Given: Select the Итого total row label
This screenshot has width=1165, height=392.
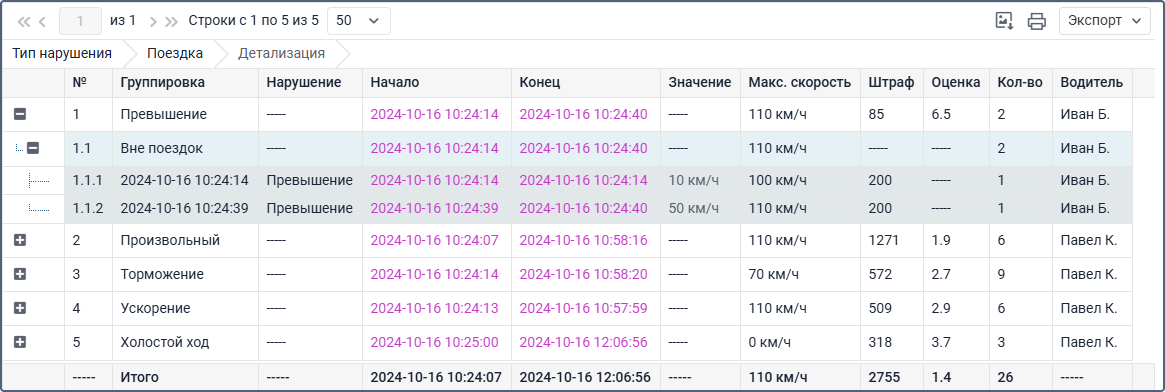Looking at the screenshot, I should pos(139,377).
